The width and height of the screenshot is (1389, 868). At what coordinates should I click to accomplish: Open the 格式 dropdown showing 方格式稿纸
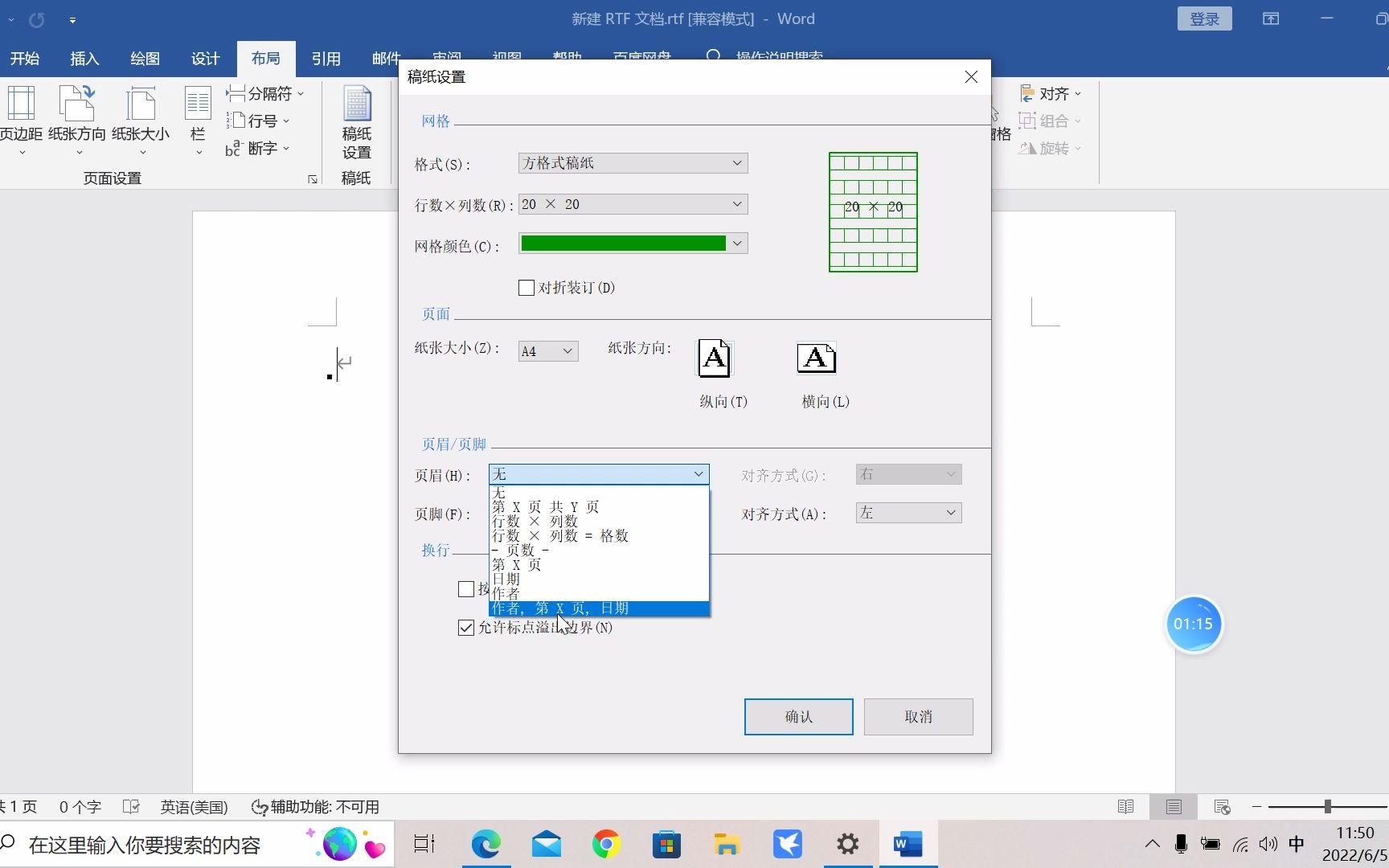pyautogui.click(x=632, y=163)
